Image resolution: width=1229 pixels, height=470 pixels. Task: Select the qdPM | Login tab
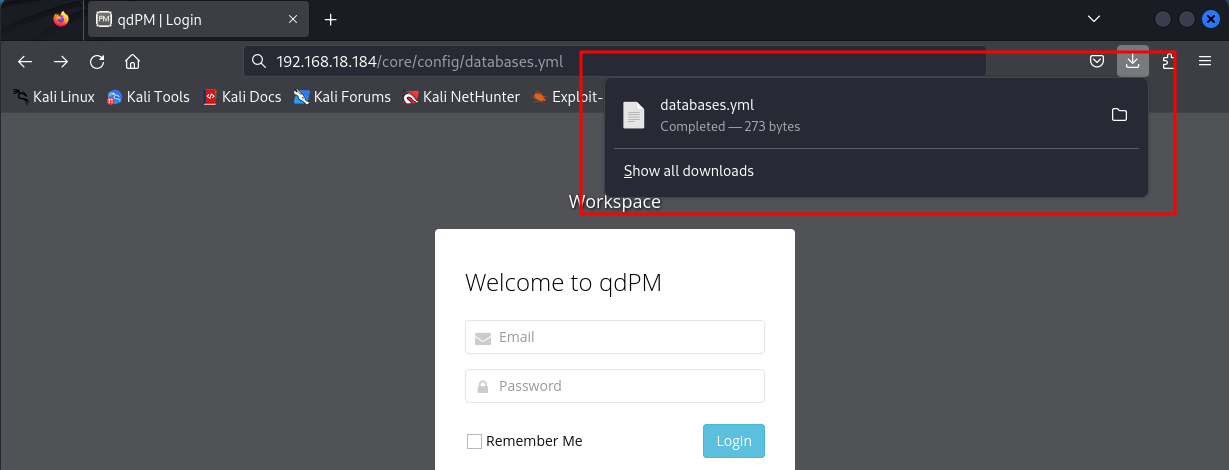pyautogui.click(x=190, y=20)
